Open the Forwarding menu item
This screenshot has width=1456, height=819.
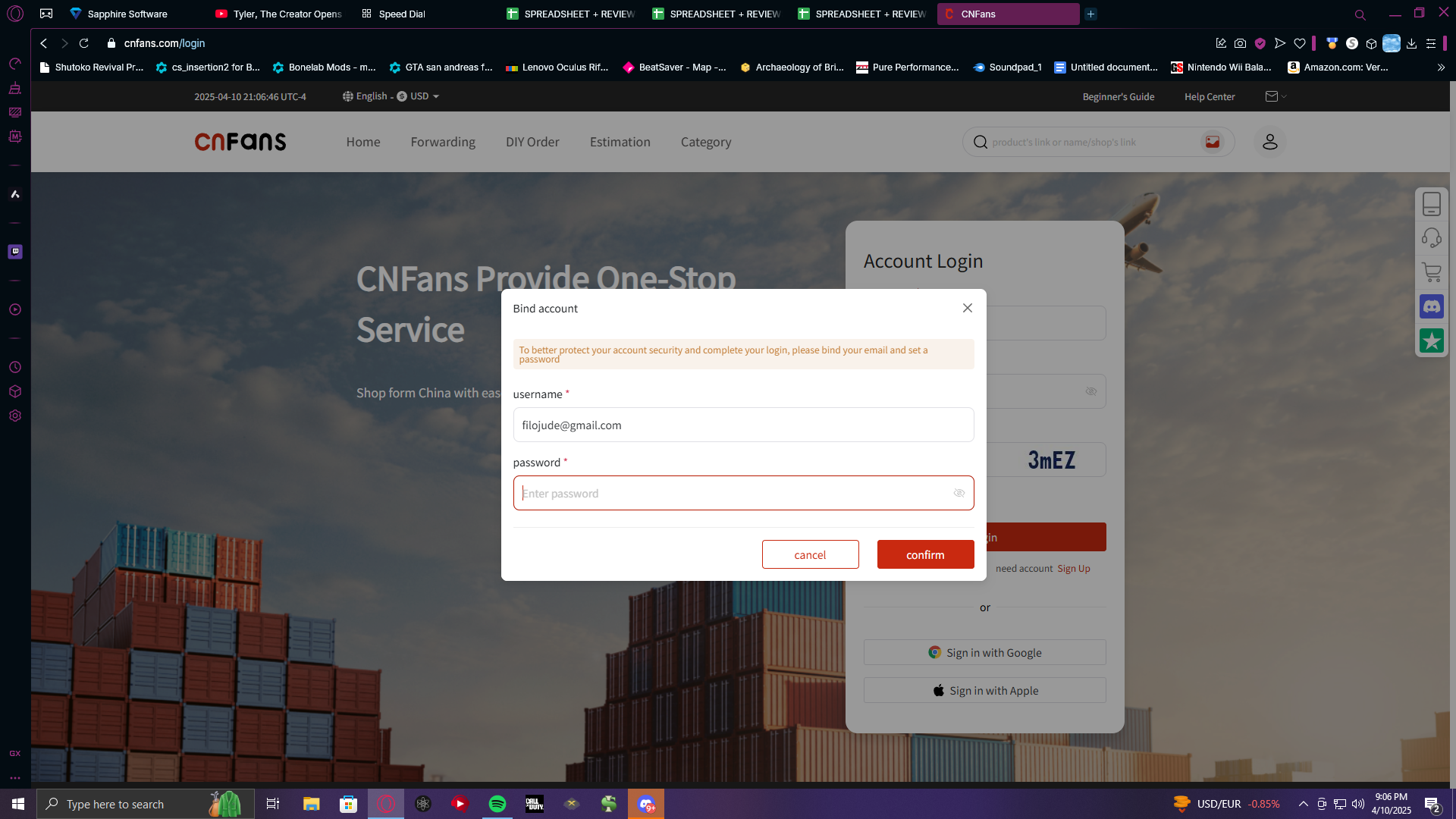443,142
